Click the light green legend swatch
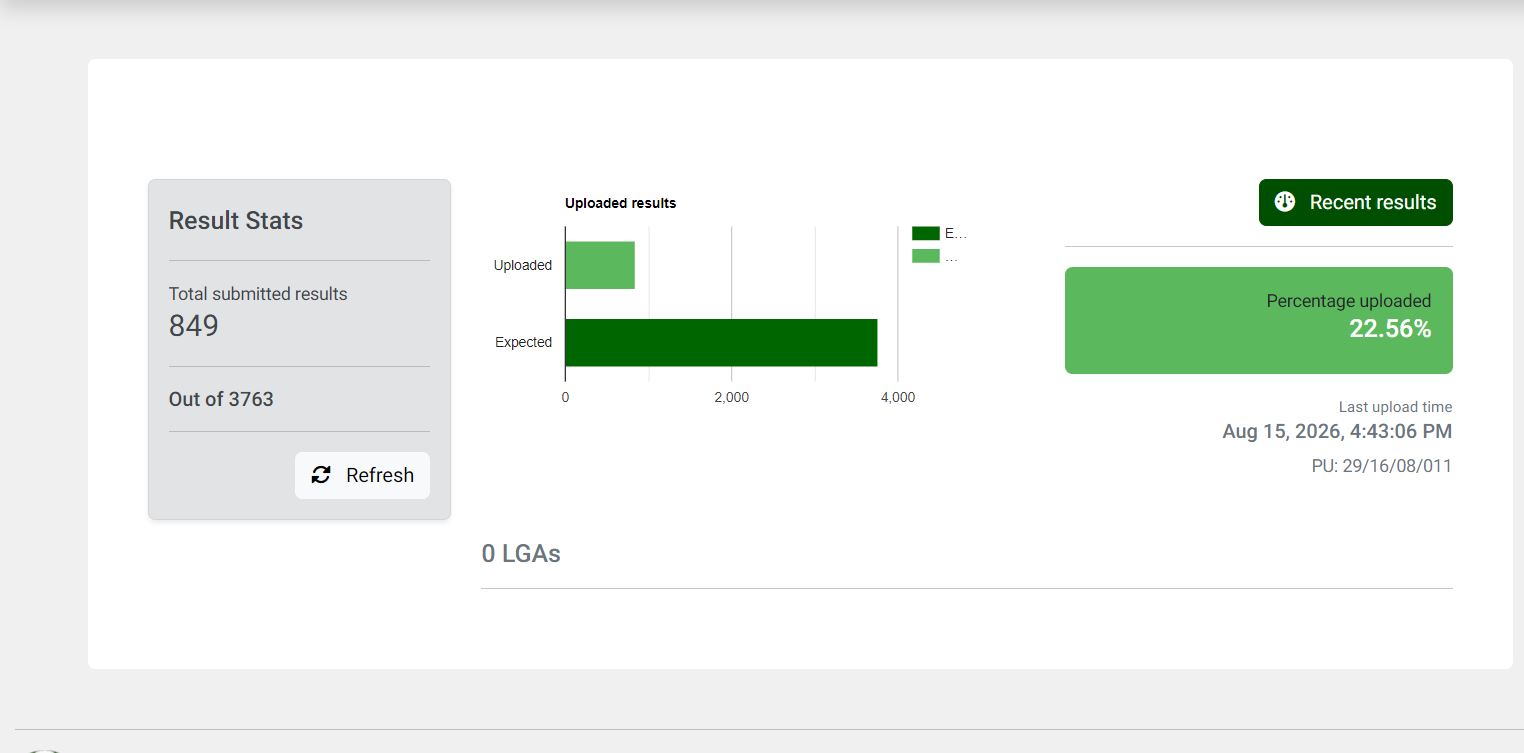Screen dimensions: 1524x753 [925, 256]
